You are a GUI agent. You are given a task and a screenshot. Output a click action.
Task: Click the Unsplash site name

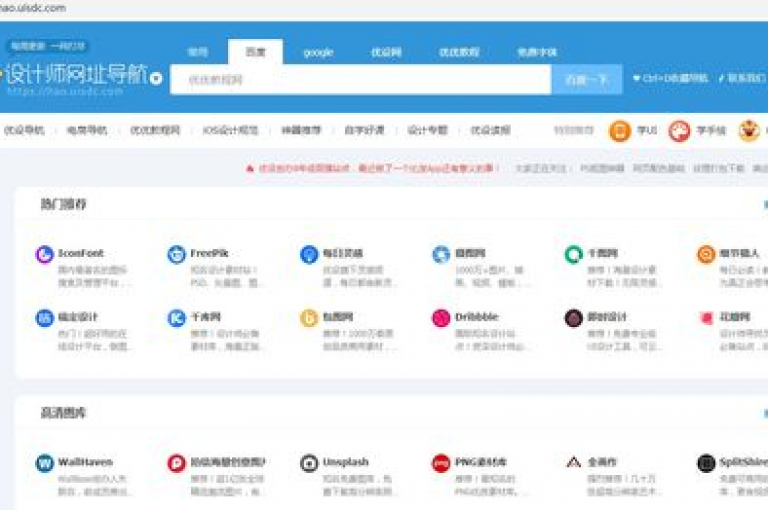346,462
